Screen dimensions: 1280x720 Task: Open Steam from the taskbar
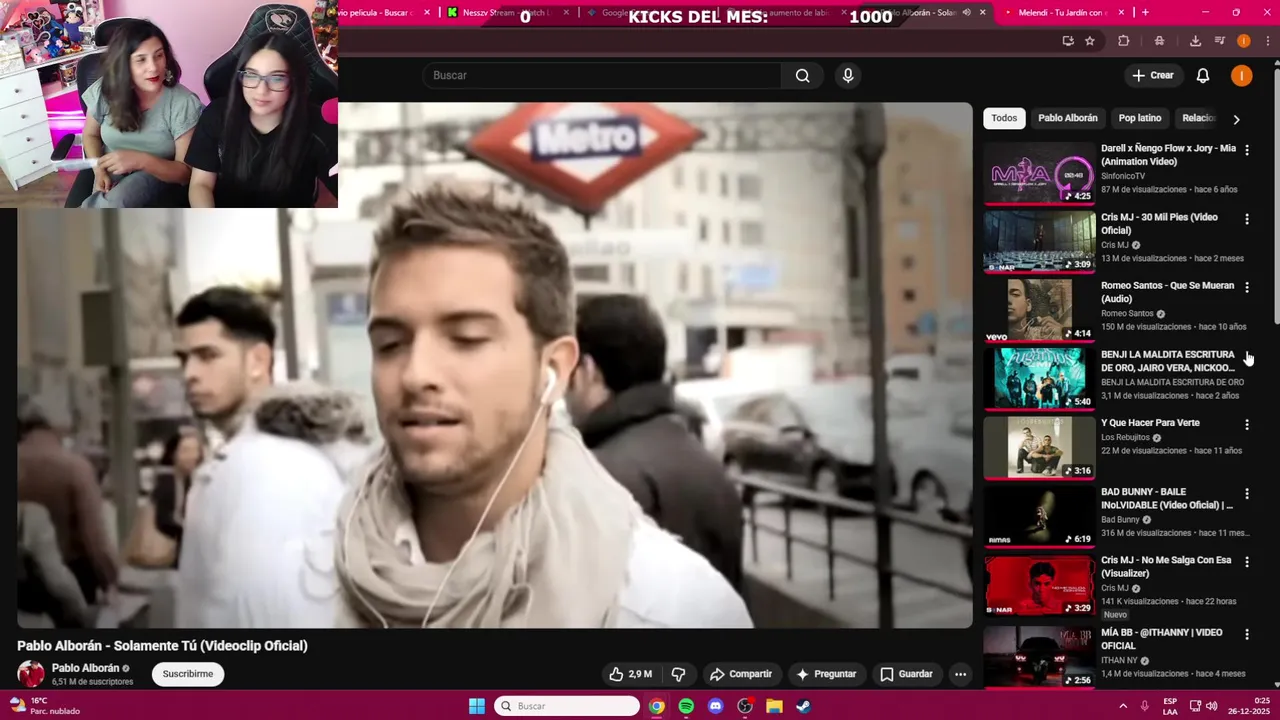tap(803, 706)
